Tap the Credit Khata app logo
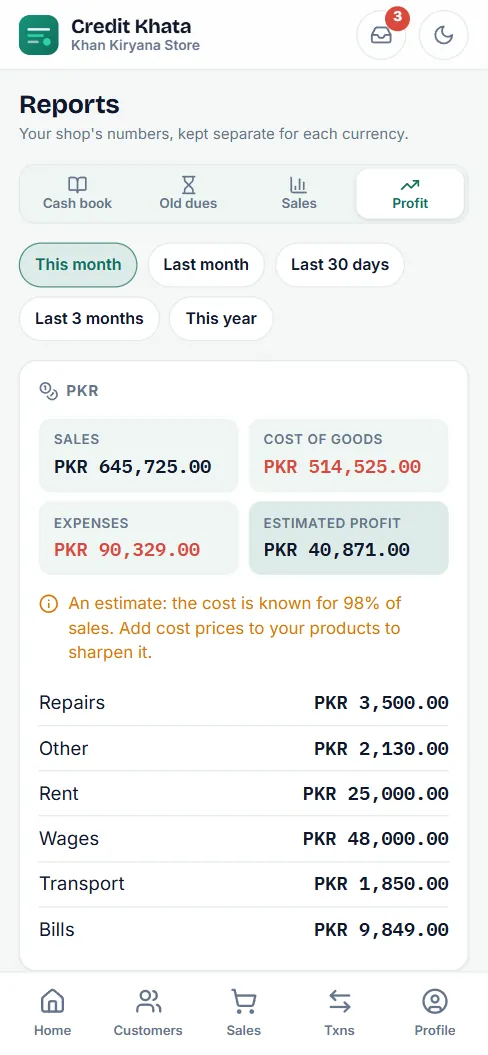This screenshot has height=1055, width=488. click(x=39, y=35)
